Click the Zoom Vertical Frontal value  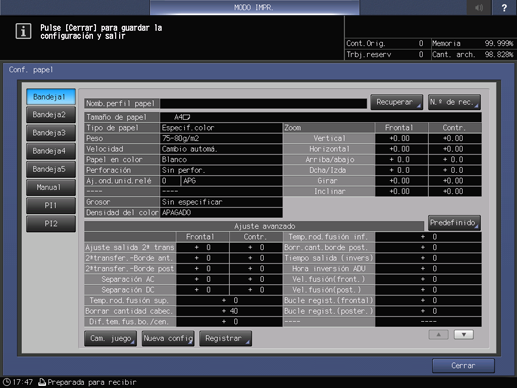(x=401, y=138)
